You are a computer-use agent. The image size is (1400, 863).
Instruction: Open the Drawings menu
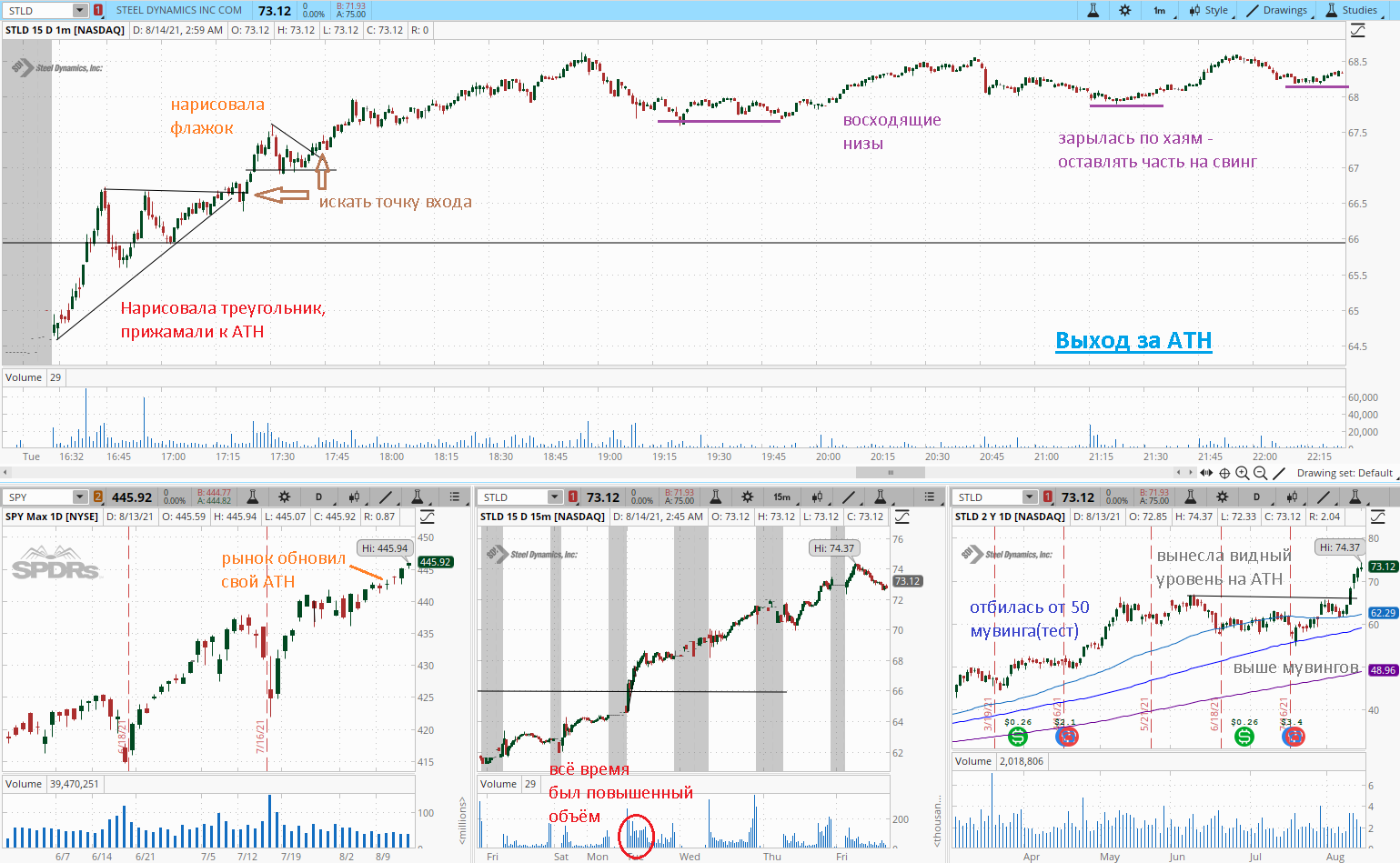[x=1277, y=11]
